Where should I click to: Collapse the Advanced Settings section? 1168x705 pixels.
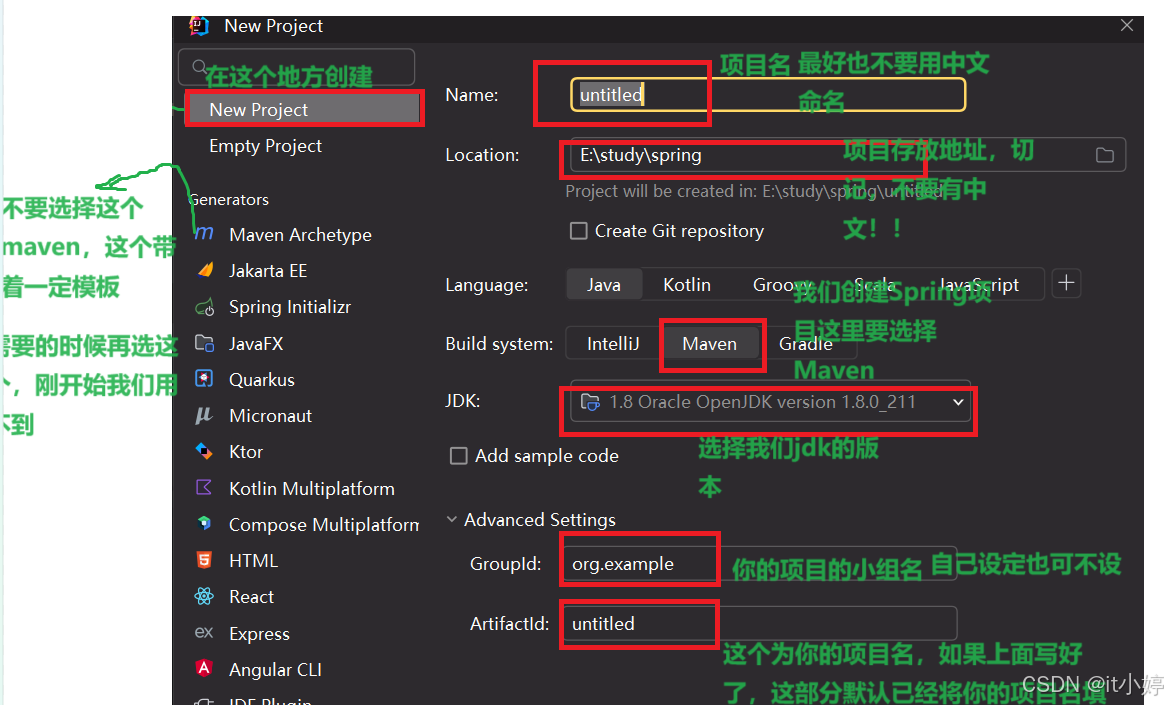451,519
